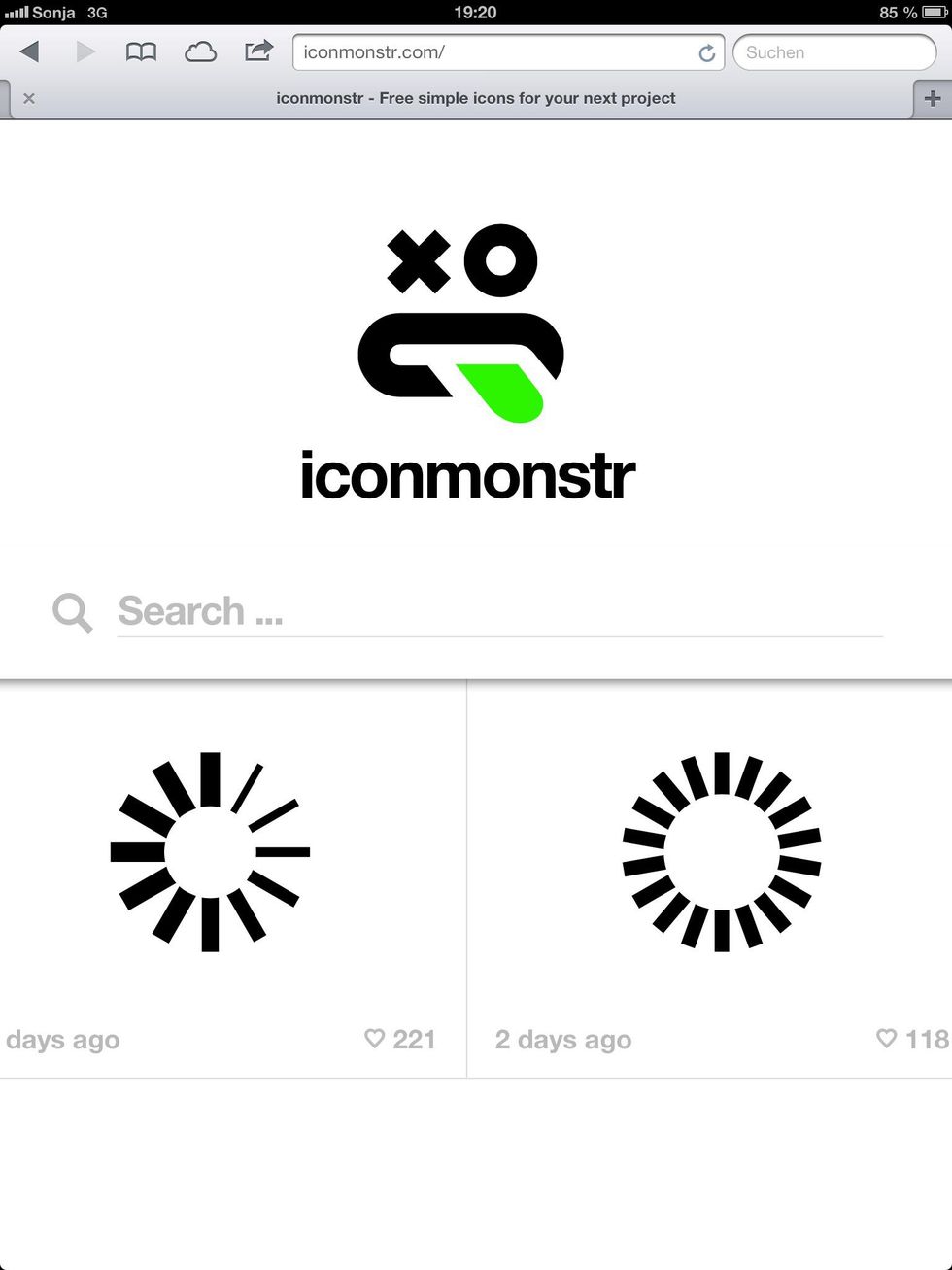Tap the Suchen search box
Image resolution: width=952 pixels, height=1270 pixels.
[834, 52]
